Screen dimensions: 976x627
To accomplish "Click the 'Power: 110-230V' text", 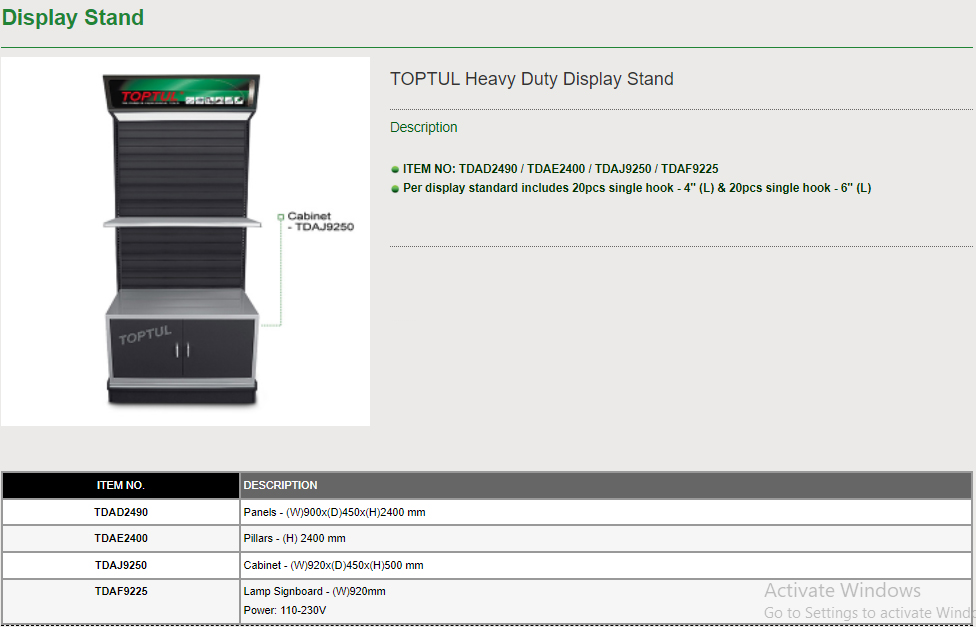I will coord(284,610).
